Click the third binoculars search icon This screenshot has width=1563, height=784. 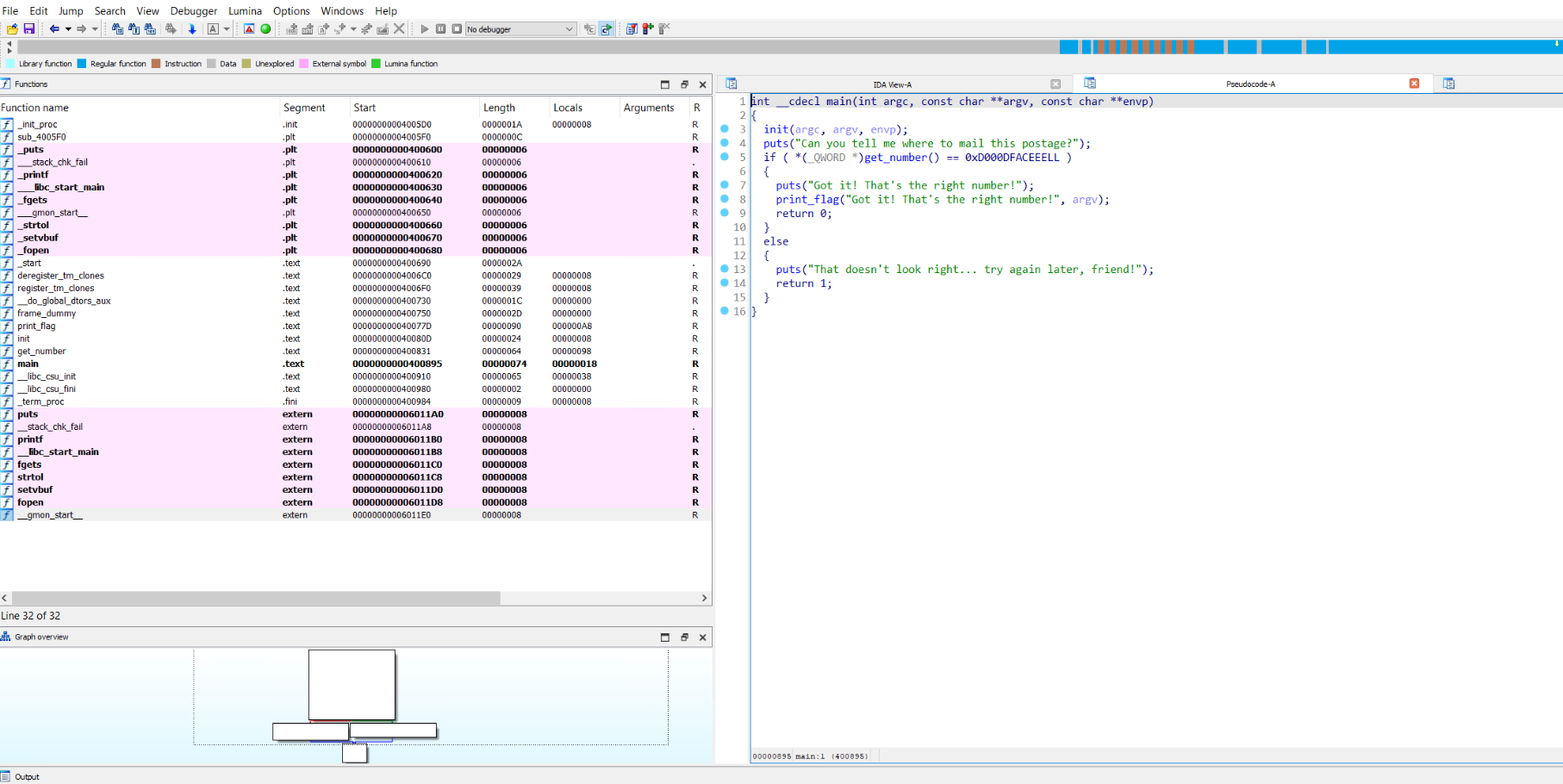[150, 28]
